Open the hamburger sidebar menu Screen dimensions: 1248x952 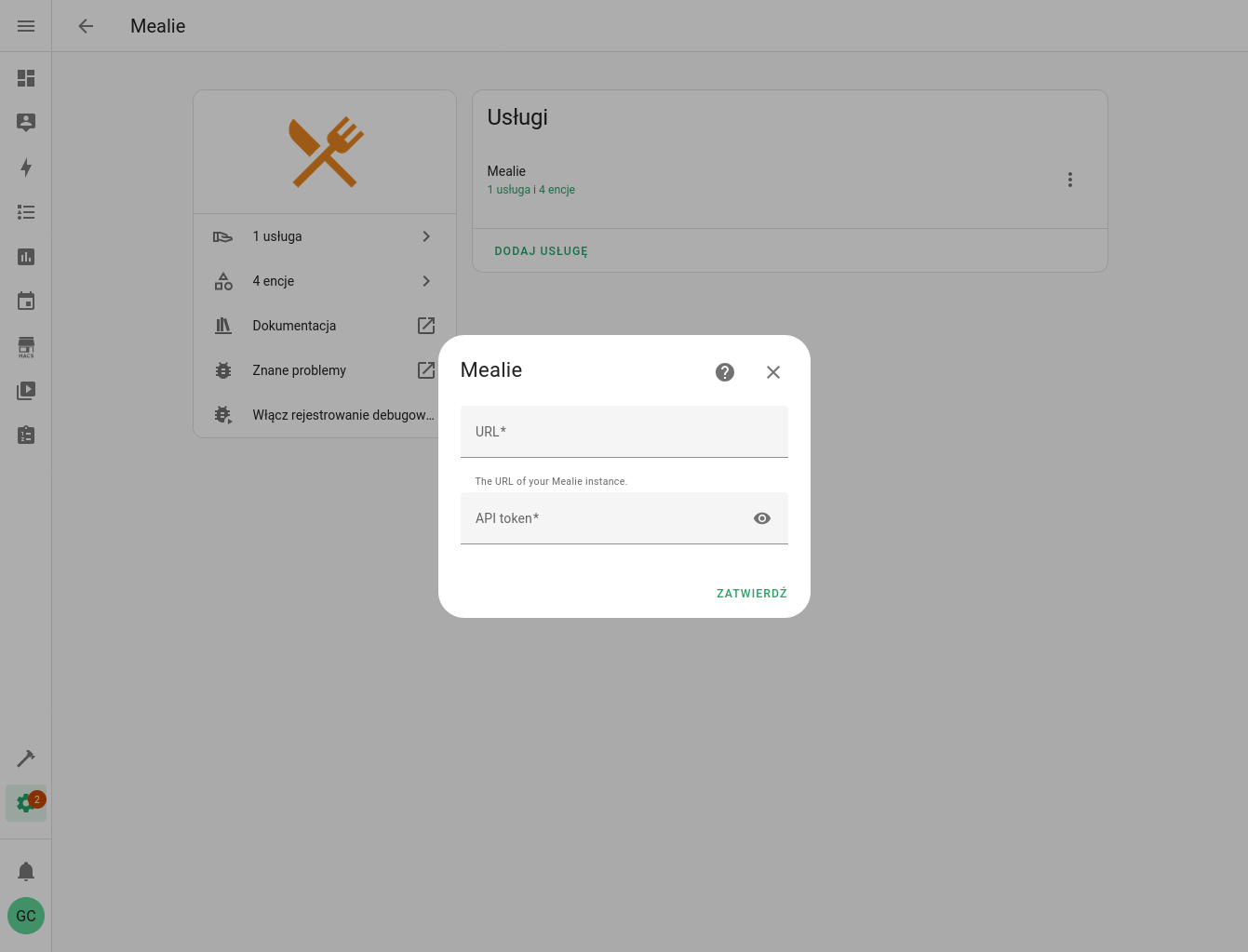(x=26, y=26)
